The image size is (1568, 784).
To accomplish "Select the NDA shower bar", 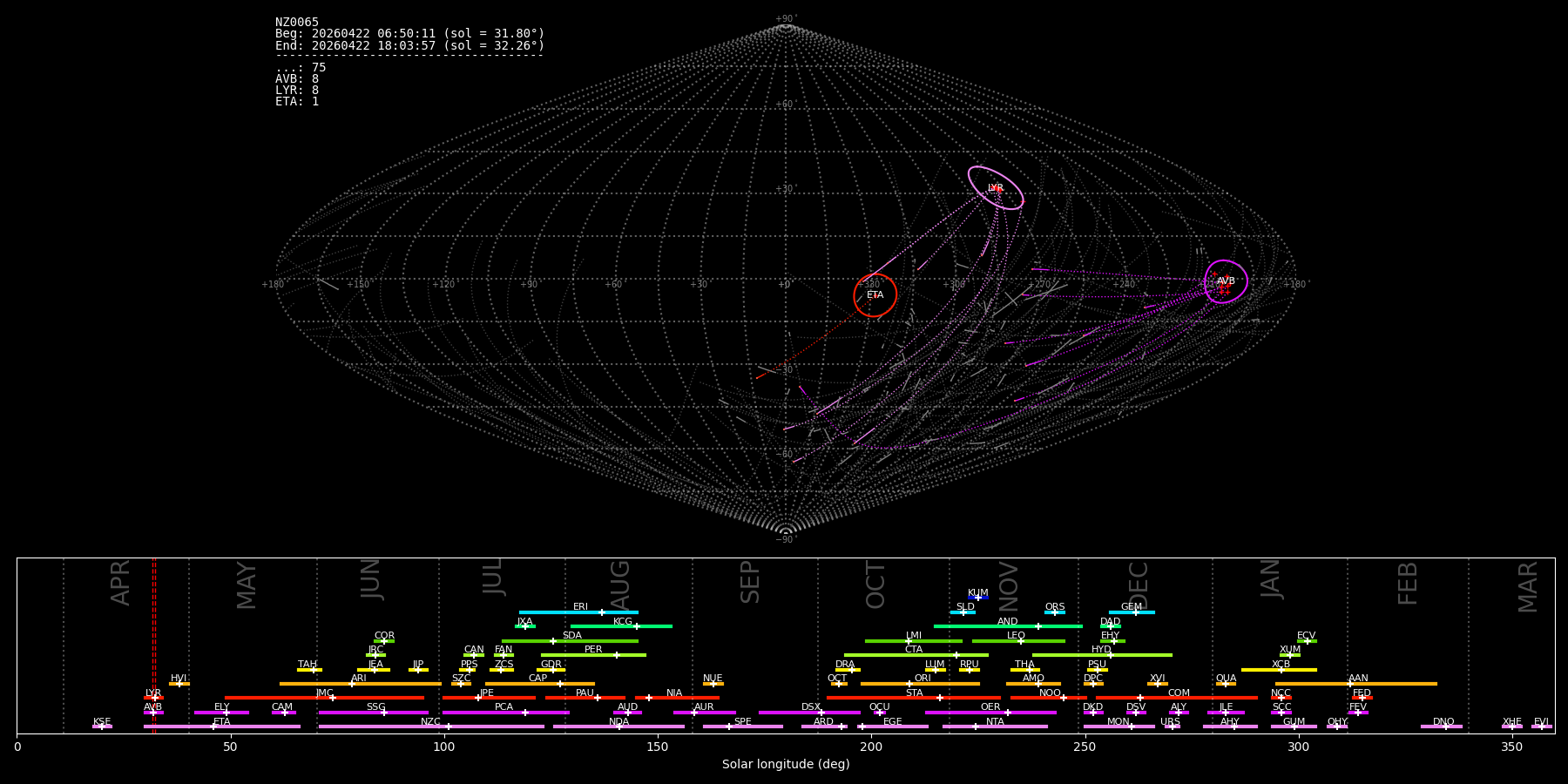I will [619, 727].
